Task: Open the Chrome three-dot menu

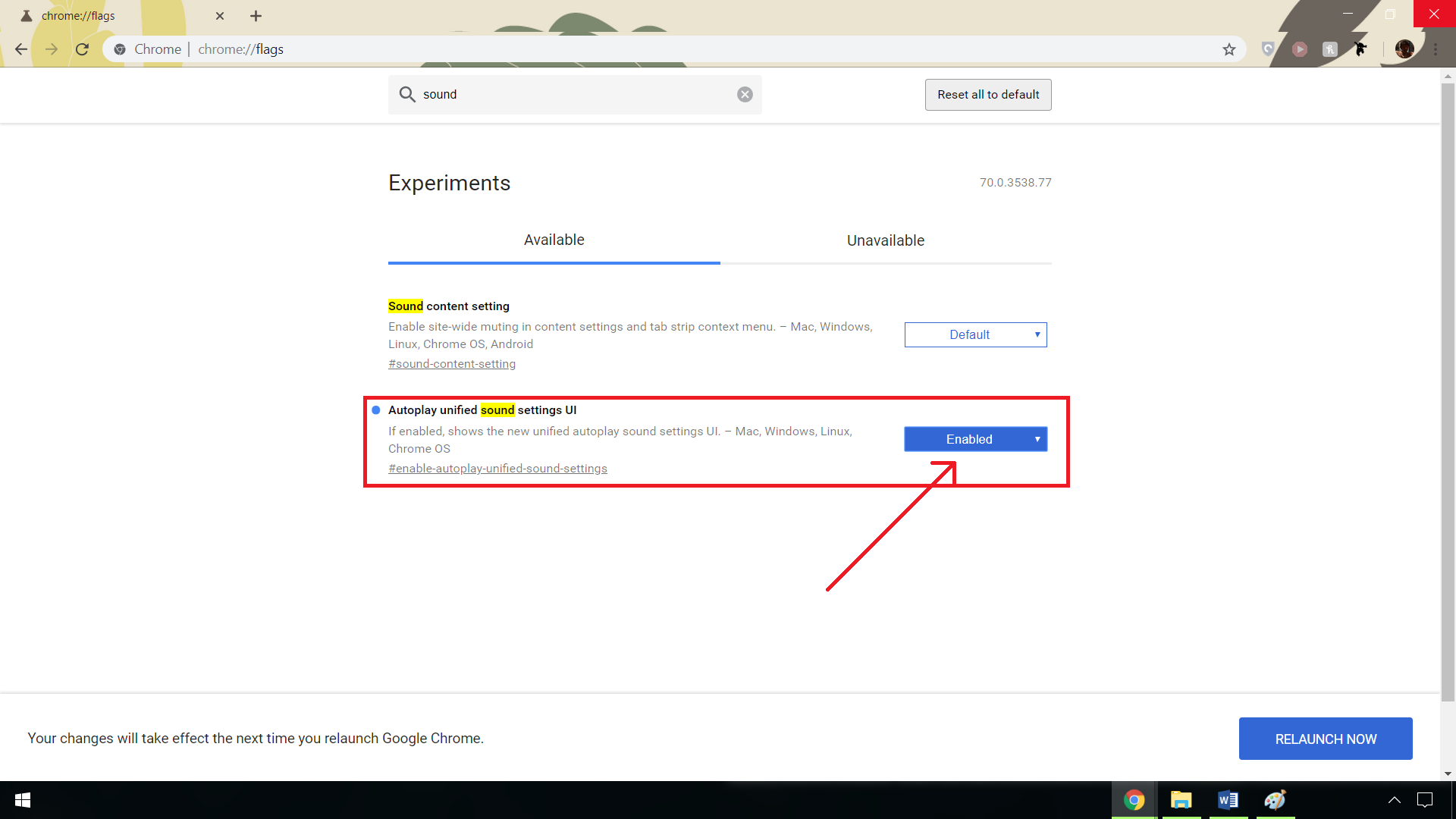Action: click(1436, 49)
